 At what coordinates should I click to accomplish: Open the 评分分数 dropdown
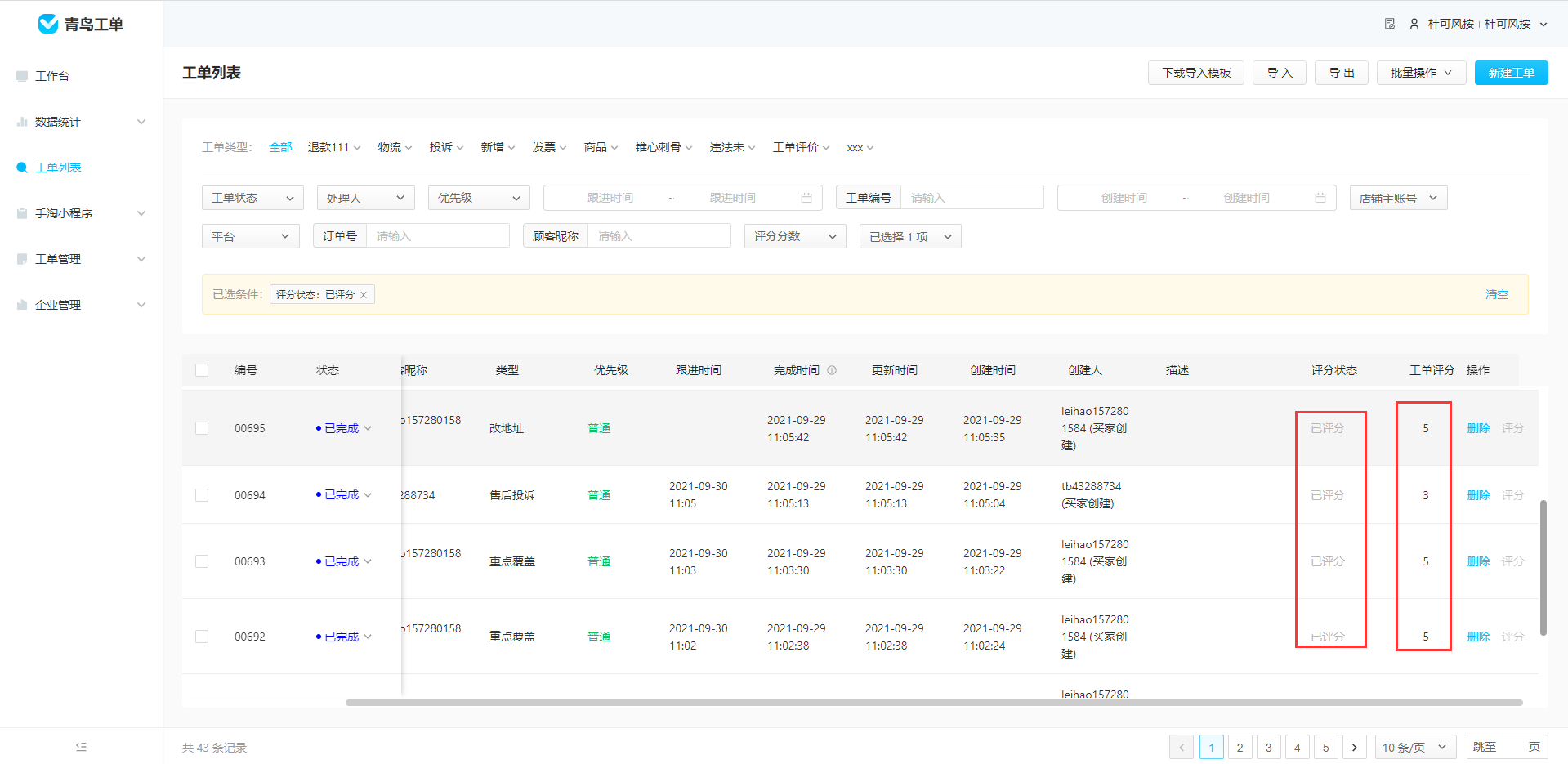(795, 236)
